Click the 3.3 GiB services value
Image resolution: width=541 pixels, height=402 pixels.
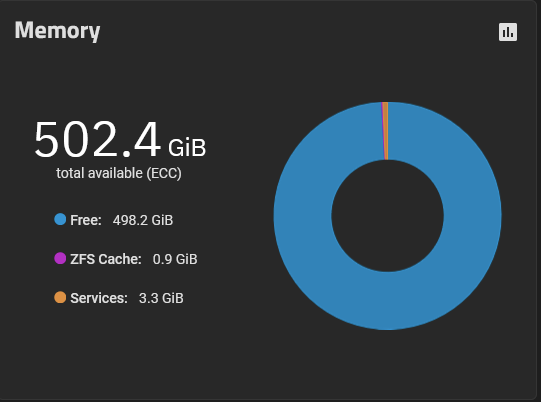tap(161, 298)
